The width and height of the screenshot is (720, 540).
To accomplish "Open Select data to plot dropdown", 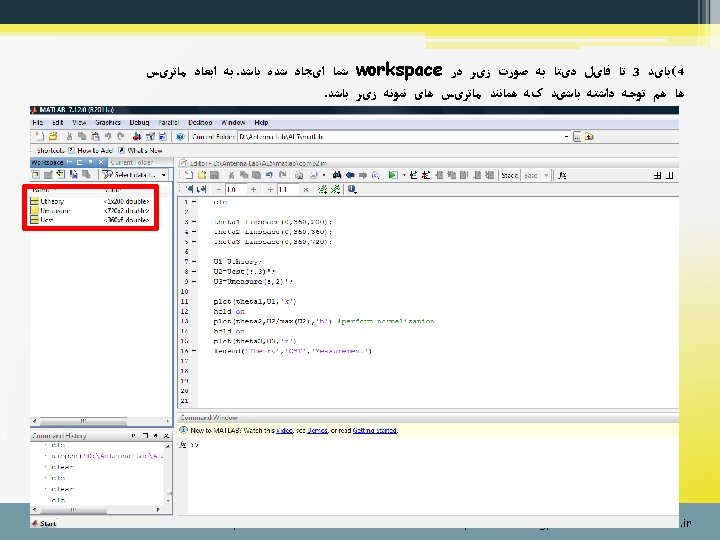I will point(134,174).
